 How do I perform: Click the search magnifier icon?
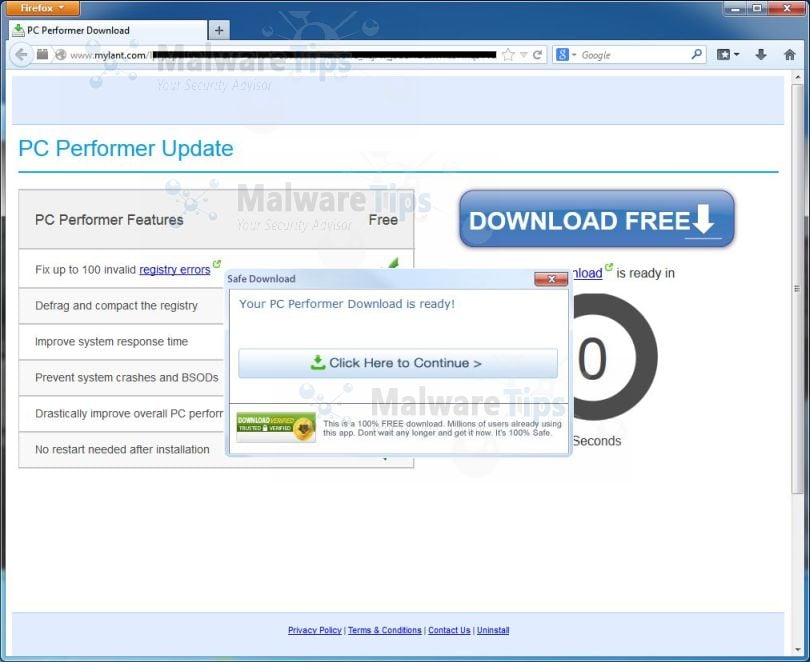click(x=696, y=54)
